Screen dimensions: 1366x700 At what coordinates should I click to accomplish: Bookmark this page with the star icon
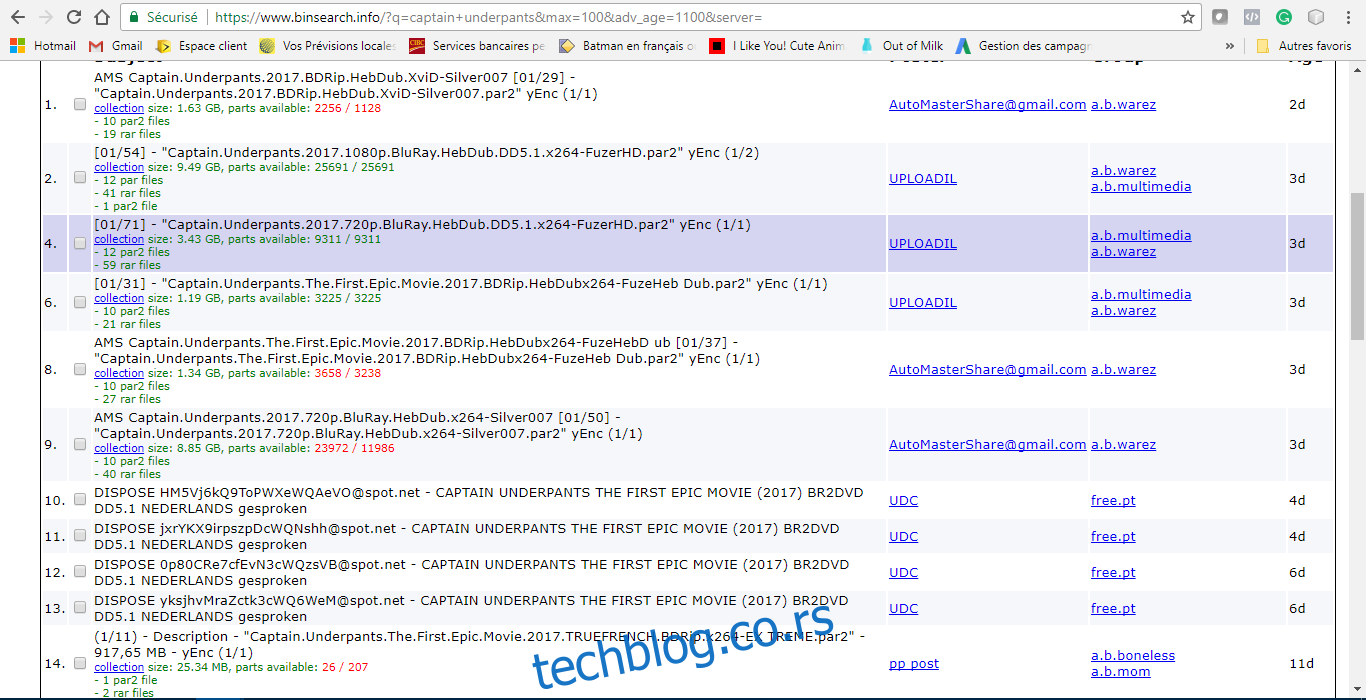(x=1188, y=17)
